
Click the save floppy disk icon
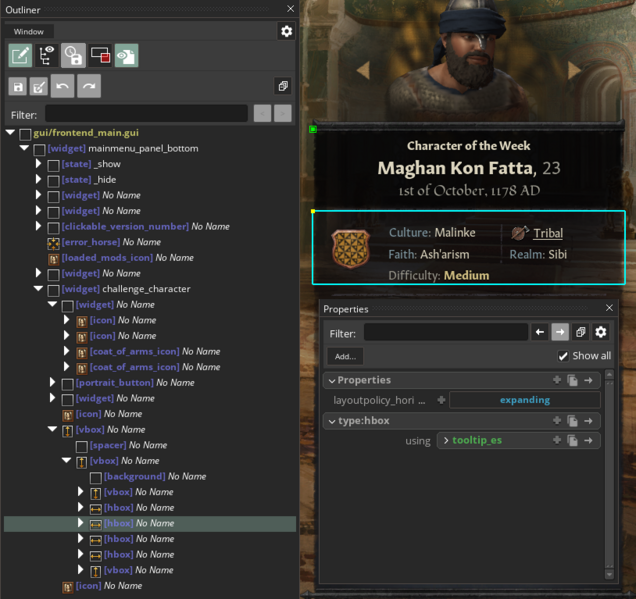tap(17, 87)
